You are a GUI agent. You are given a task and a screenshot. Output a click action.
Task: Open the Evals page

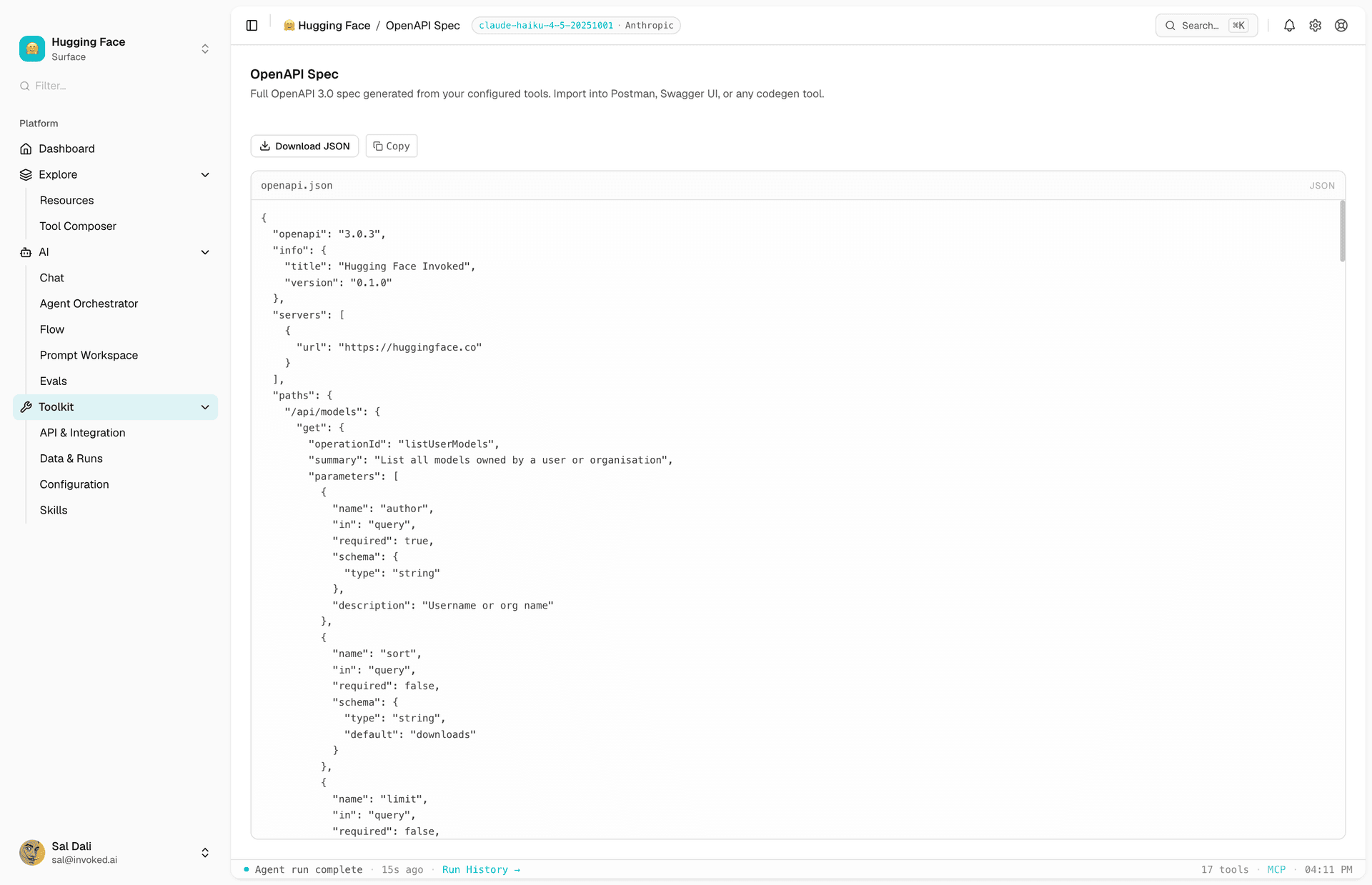coord(53,381)
